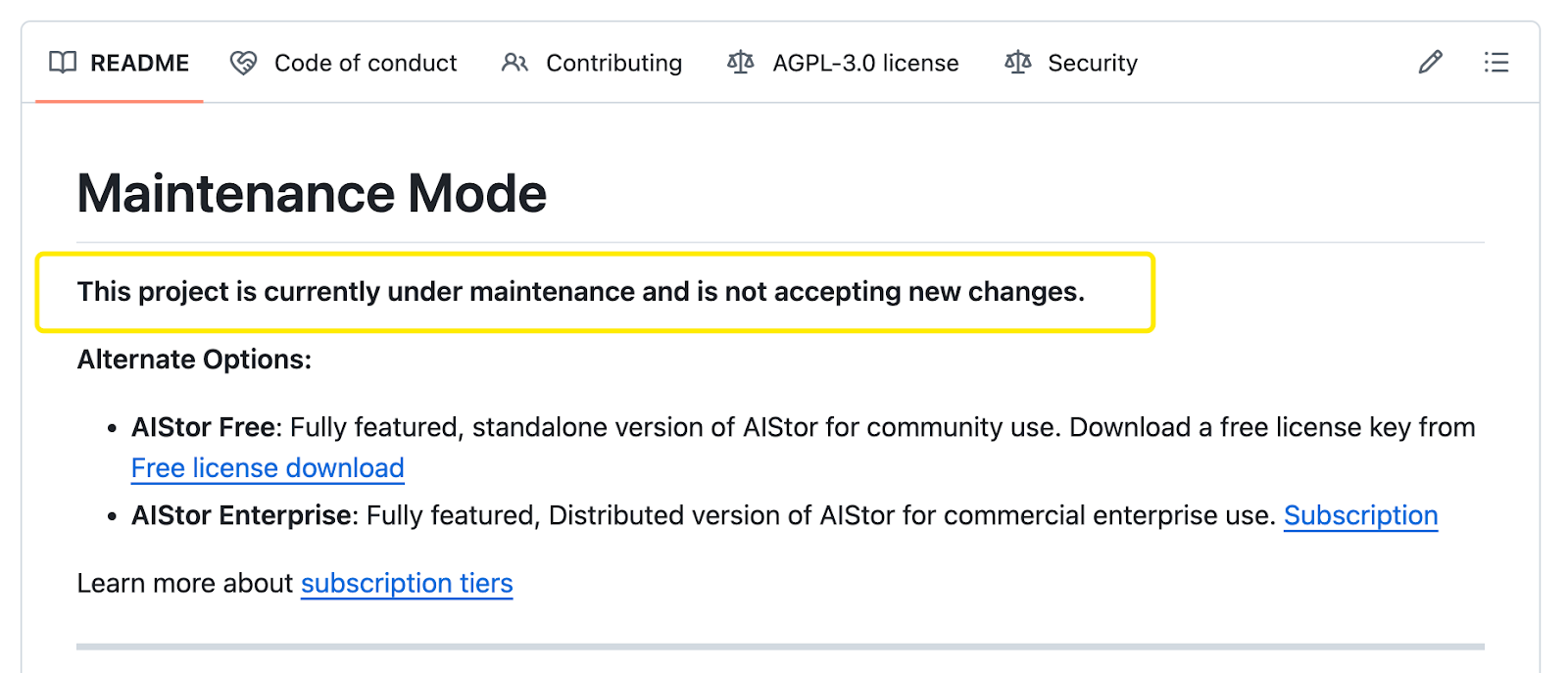Visit the subscription tiers link

coord(407,583)
